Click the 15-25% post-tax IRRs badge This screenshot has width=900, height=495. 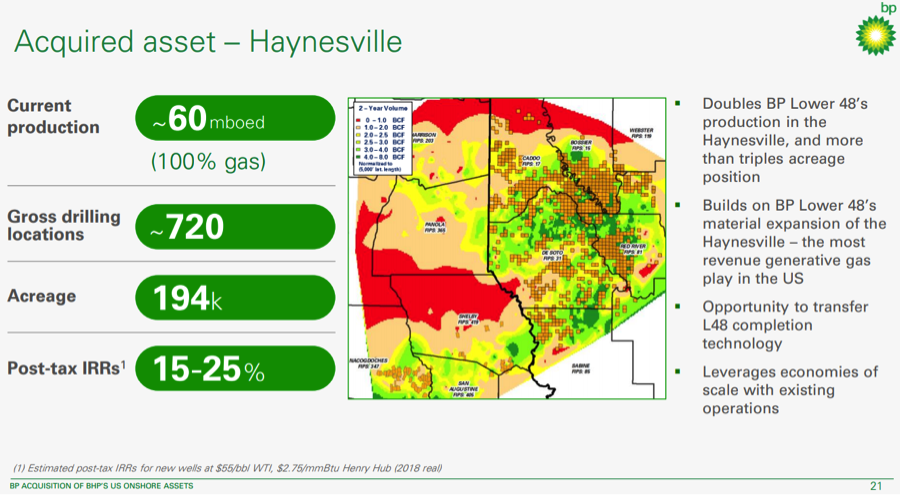234,369
